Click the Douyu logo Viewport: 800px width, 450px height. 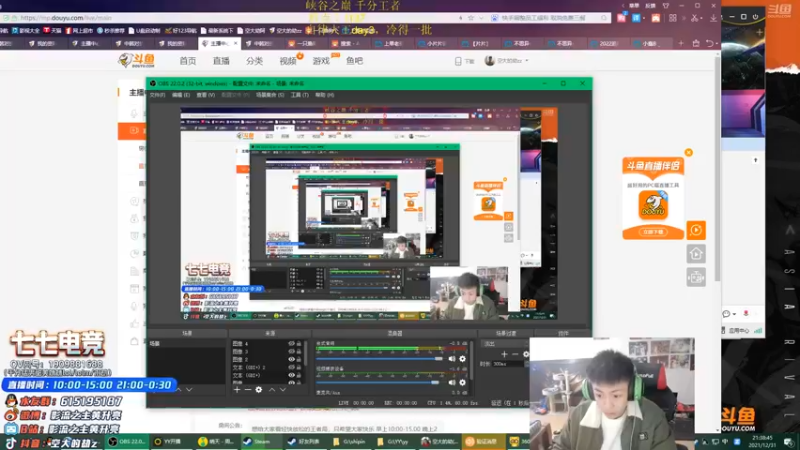[x=136, y=61]
